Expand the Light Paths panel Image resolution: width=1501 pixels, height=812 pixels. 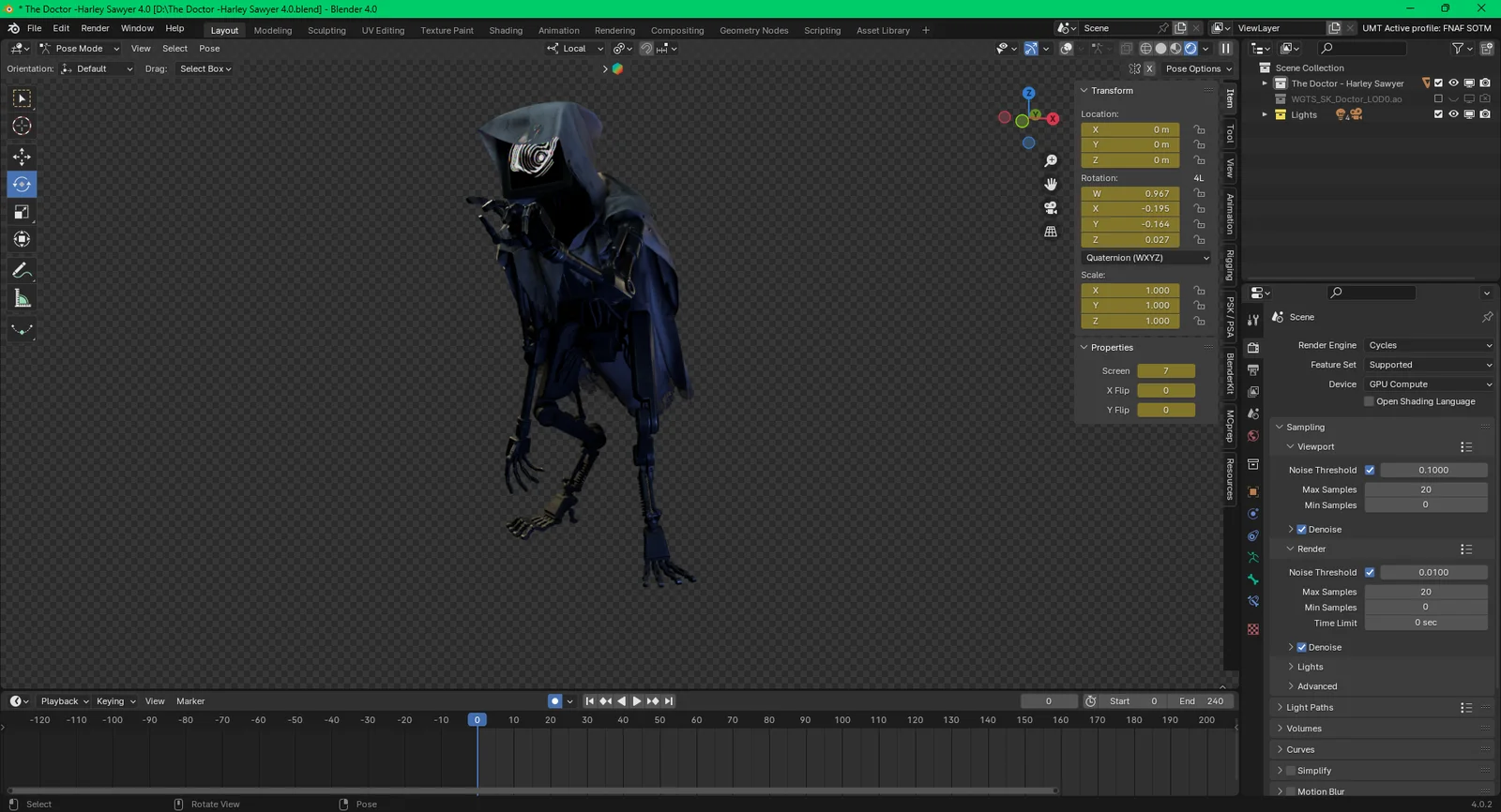[1309, 708]
